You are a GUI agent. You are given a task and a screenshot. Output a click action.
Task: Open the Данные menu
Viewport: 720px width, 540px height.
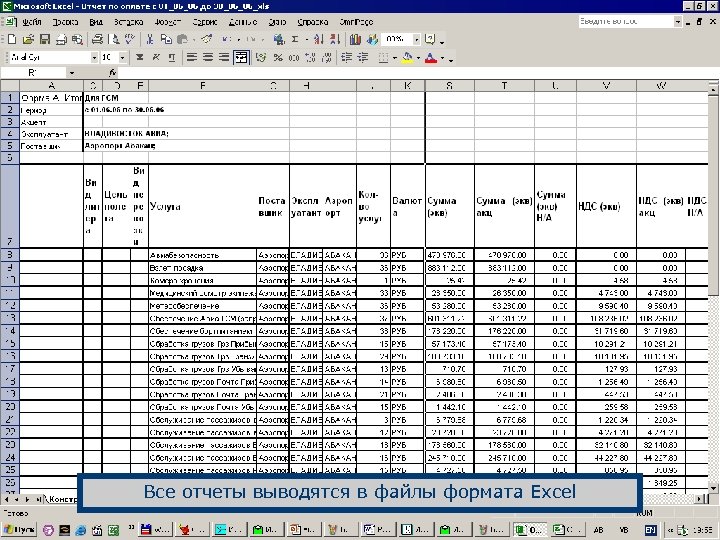click(242, 22)
